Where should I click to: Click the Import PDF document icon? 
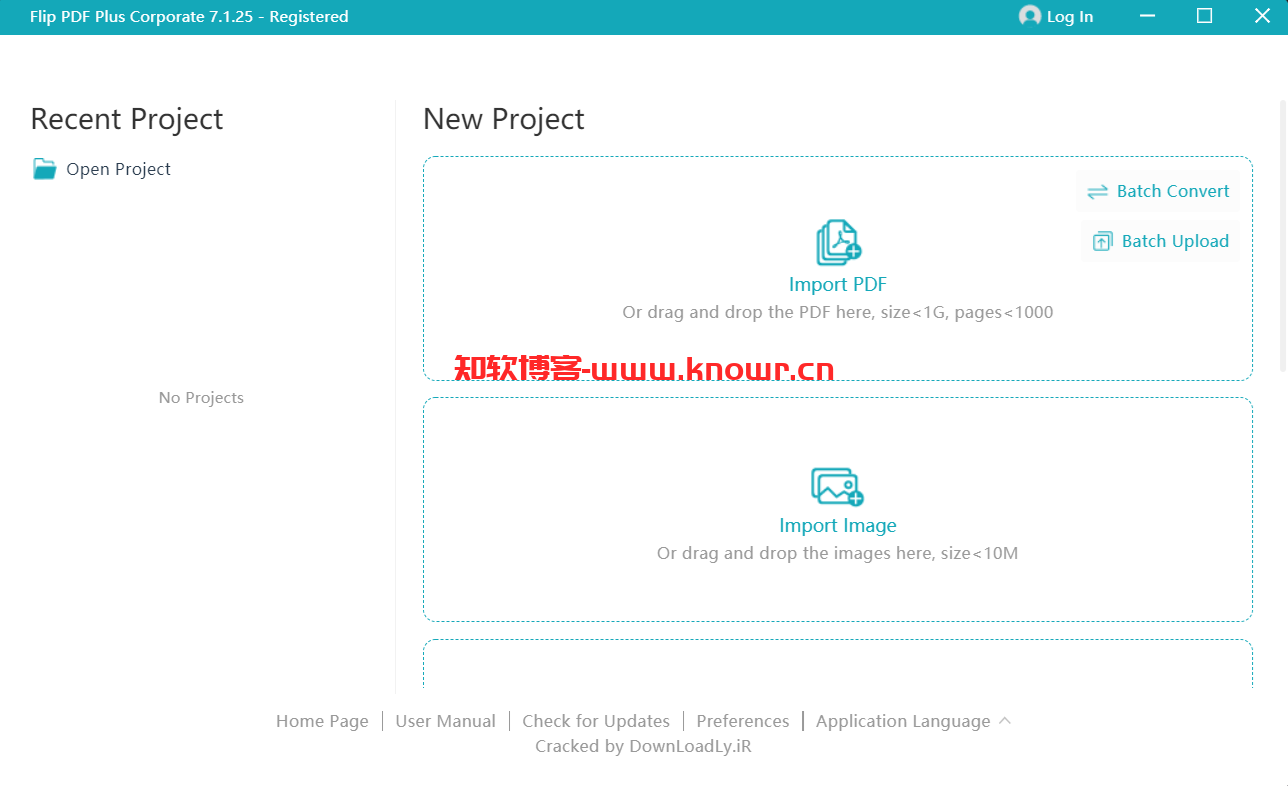point(838,243)
